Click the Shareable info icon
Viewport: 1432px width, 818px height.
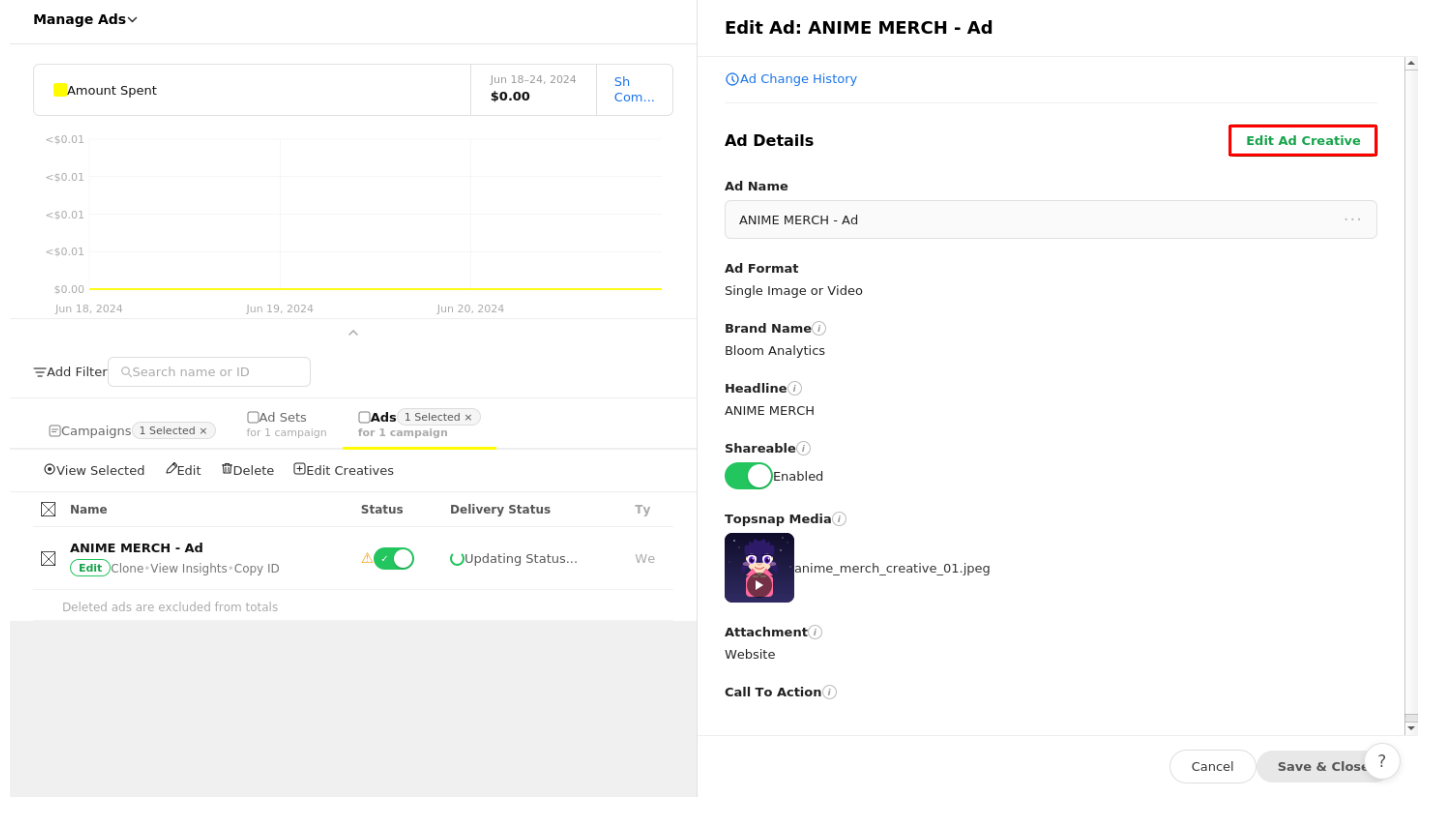coord(803,448)
